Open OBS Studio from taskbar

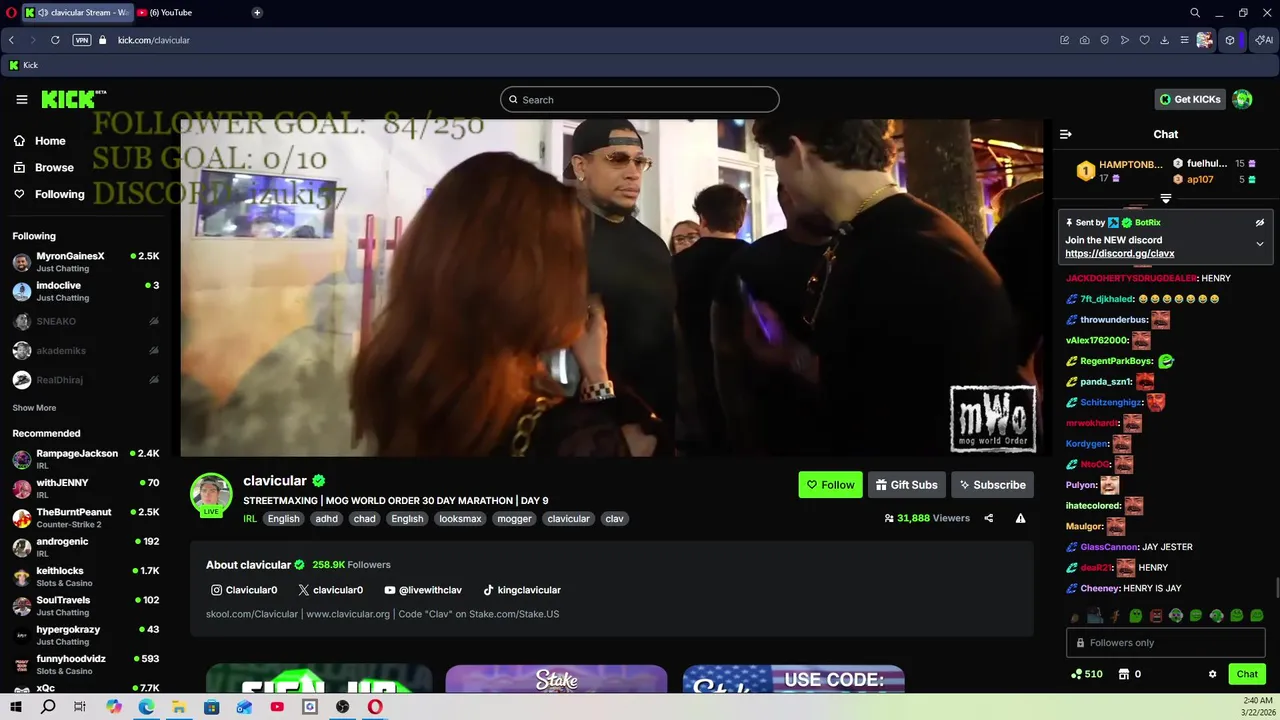[x=343, y=707]
